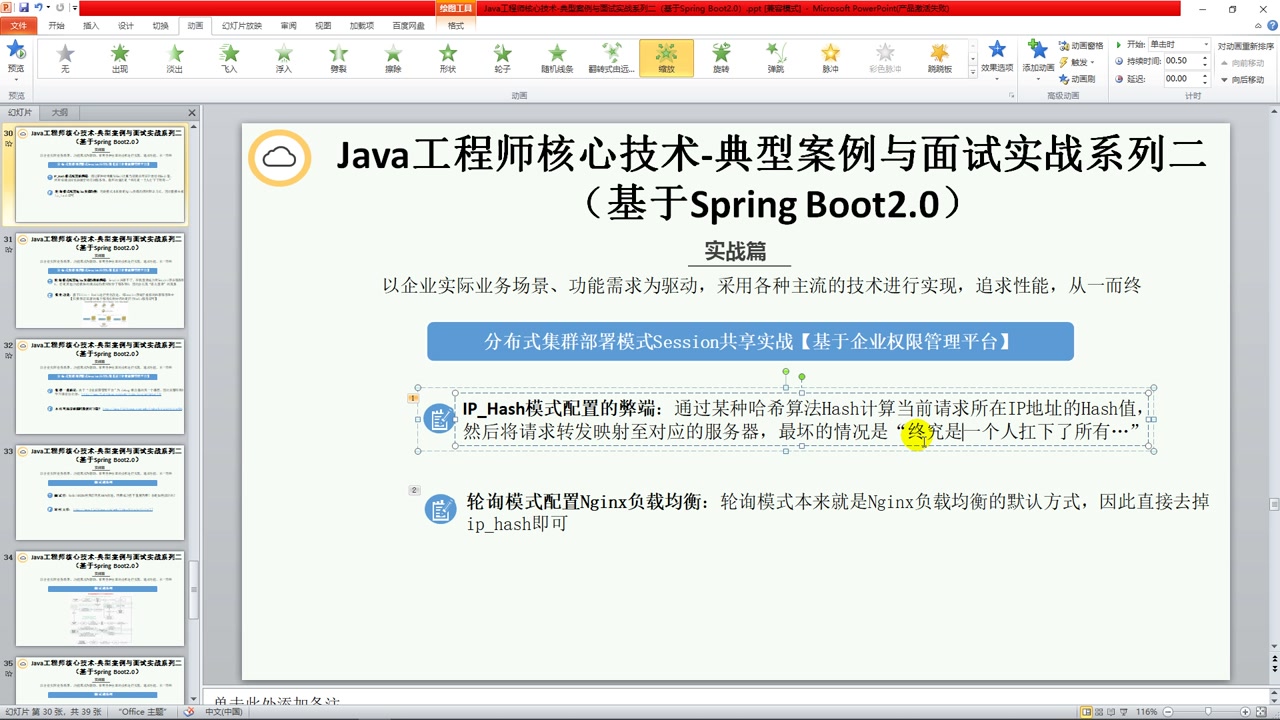Image resolution: width=1280 pixels, height=720 pixels.
Task: Apply the 擦除 (Wipe) animation
Action: point(393,58)
